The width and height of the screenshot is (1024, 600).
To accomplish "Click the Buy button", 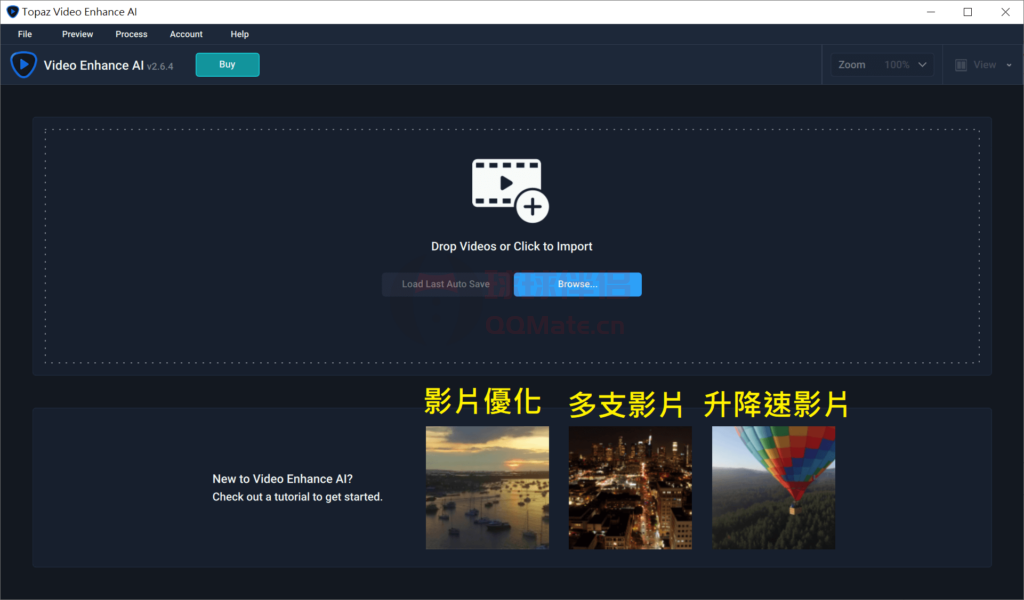I will pos(227,65).
